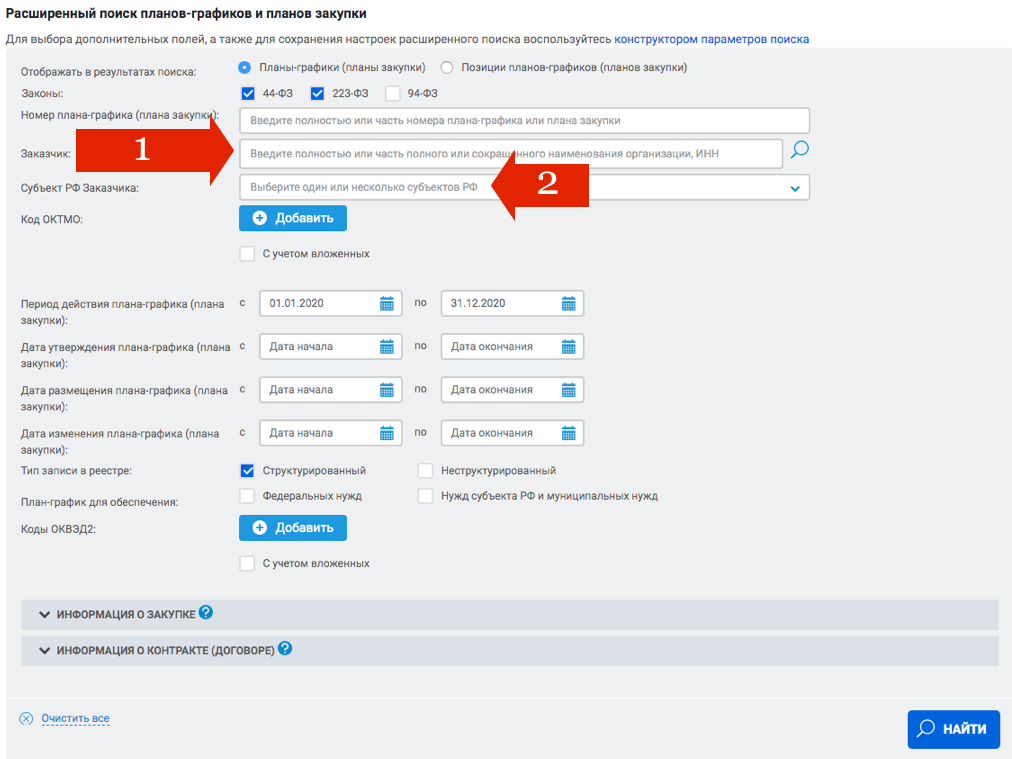Screen dimensions: 1012x759
Task: Open calendar for approval start date field
Action: (387, 347)
